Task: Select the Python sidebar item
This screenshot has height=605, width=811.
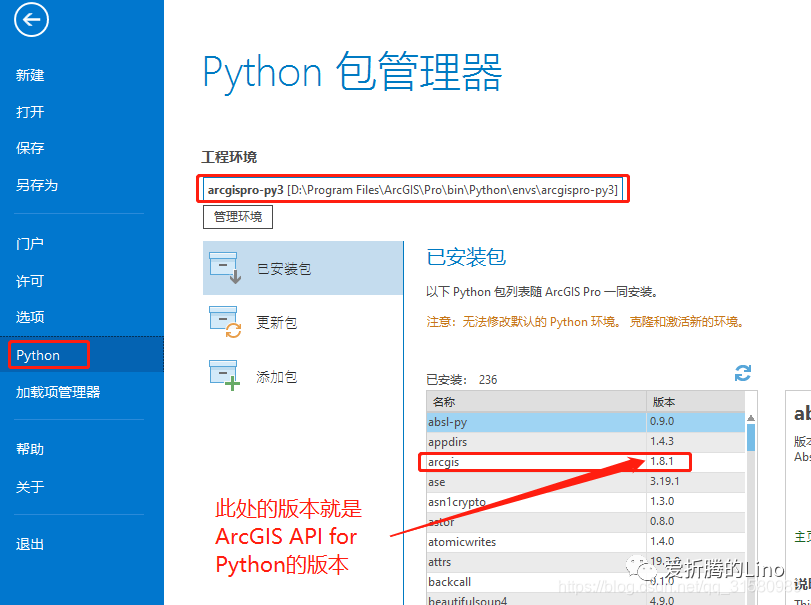Action: pyautogui.click(x=82, y=355)
